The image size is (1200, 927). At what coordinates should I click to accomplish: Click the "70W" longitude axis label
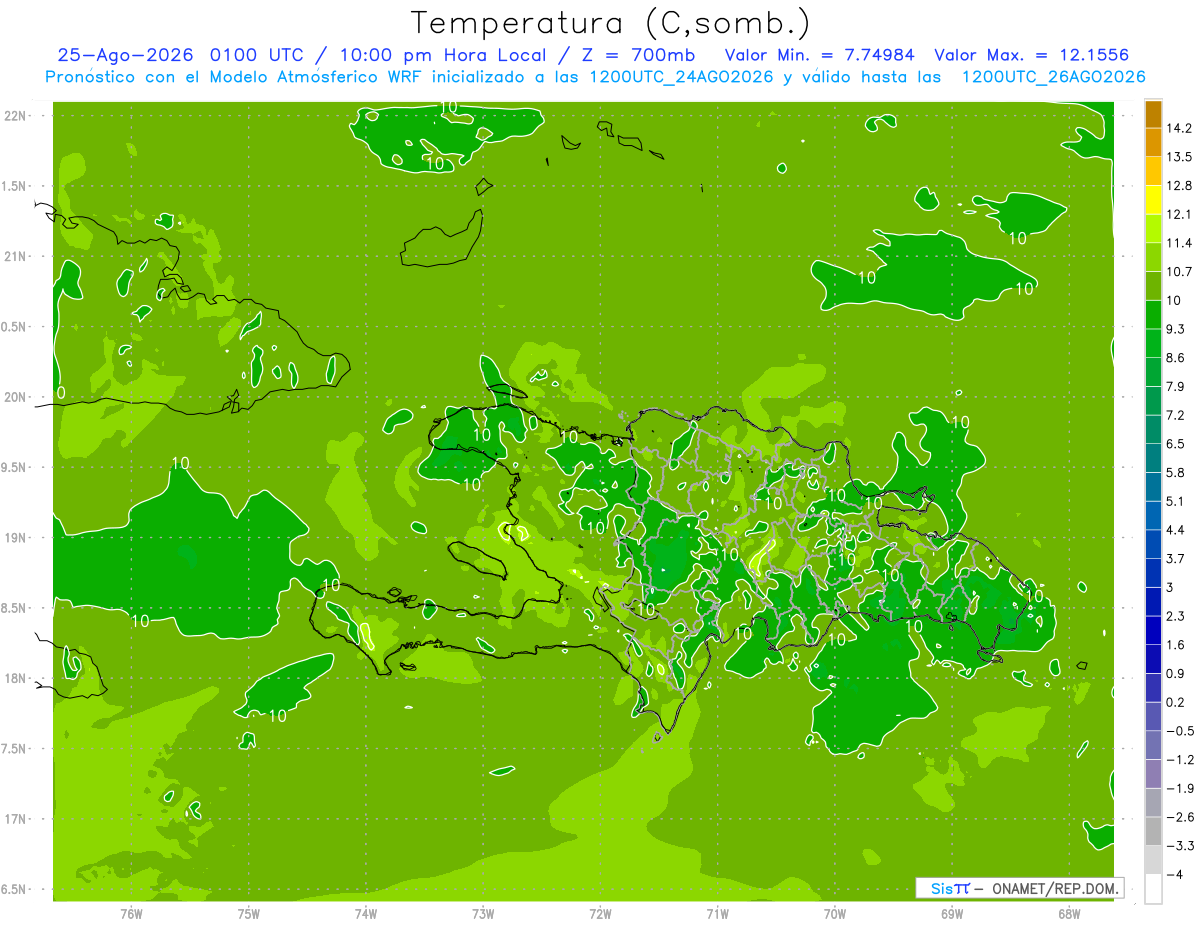point(835,913)
